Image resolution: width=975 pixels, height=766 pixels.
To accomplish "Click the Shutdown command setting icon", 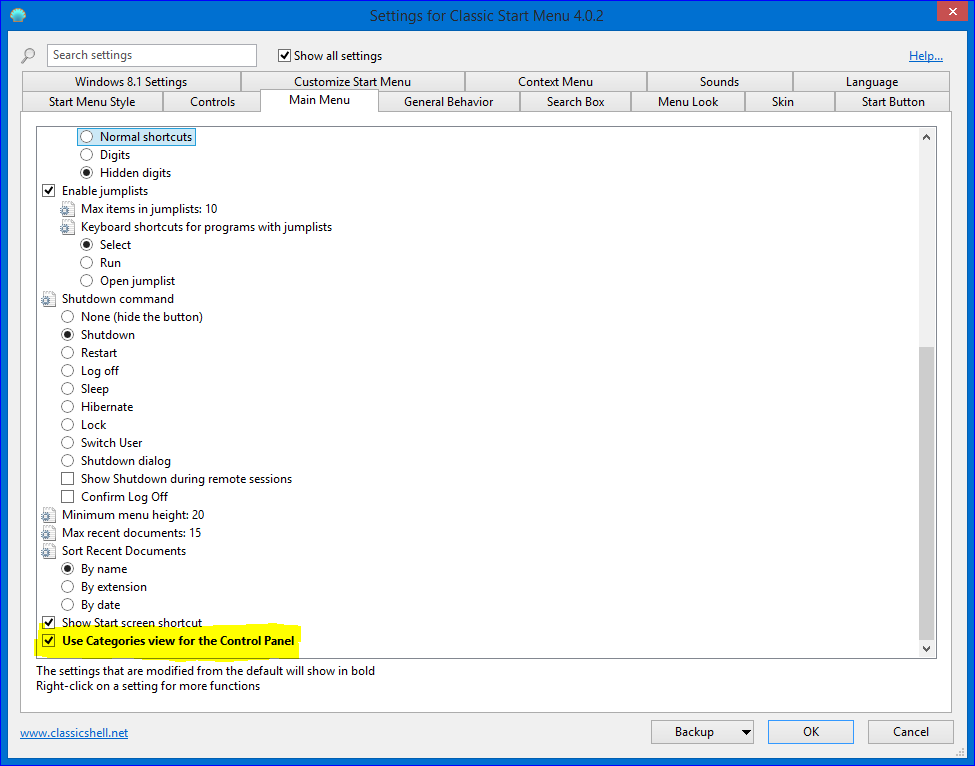I will tap(48, 299).
